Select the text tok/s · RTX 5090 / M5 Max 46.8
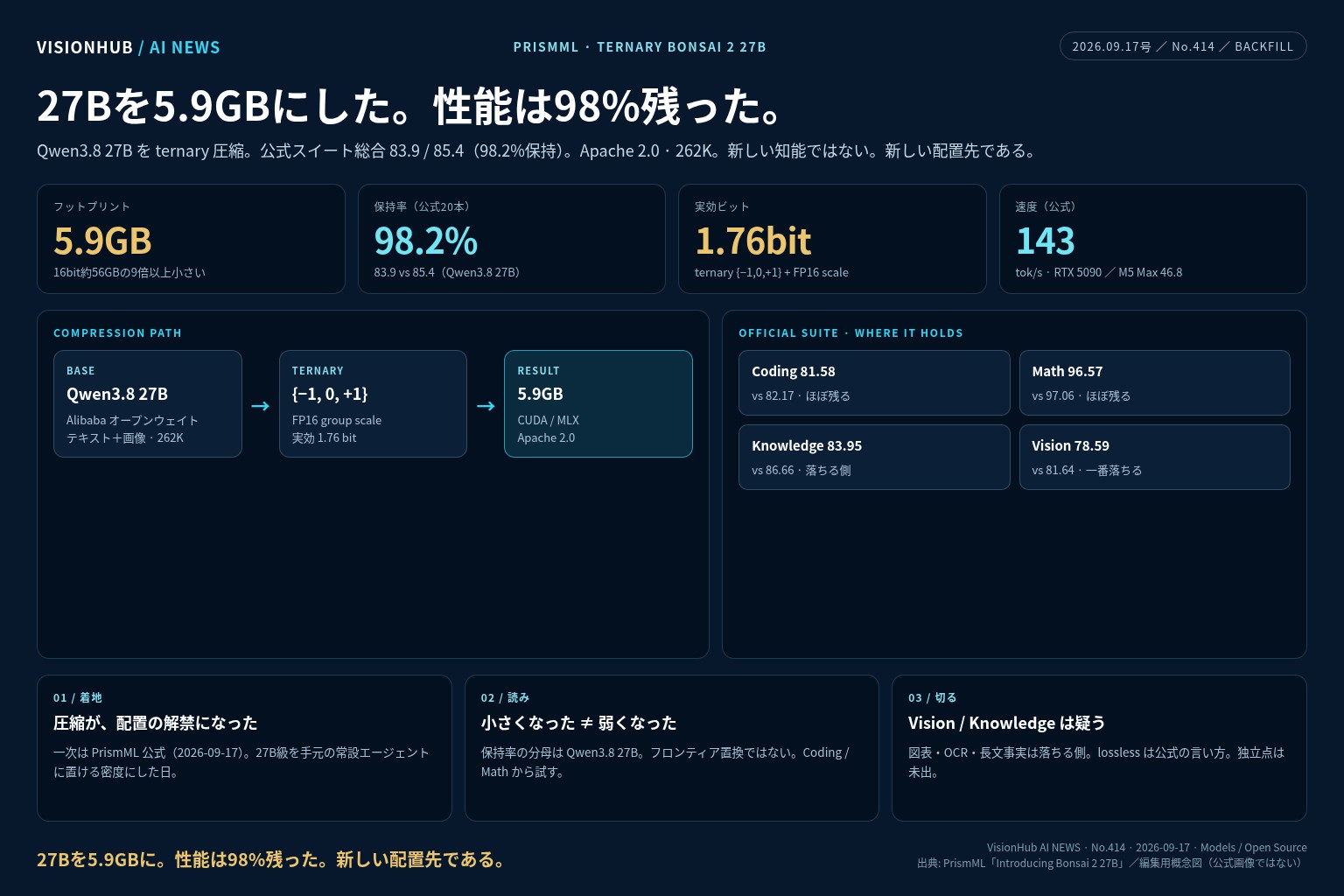Viewport: 1344px width, 896px height. pyautogui.click(x=1099, y=272)
